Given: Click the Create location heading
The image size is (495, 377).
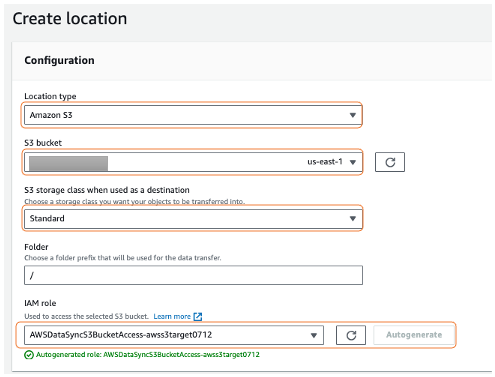Looking at the screenshot, I should coord(70,18).
